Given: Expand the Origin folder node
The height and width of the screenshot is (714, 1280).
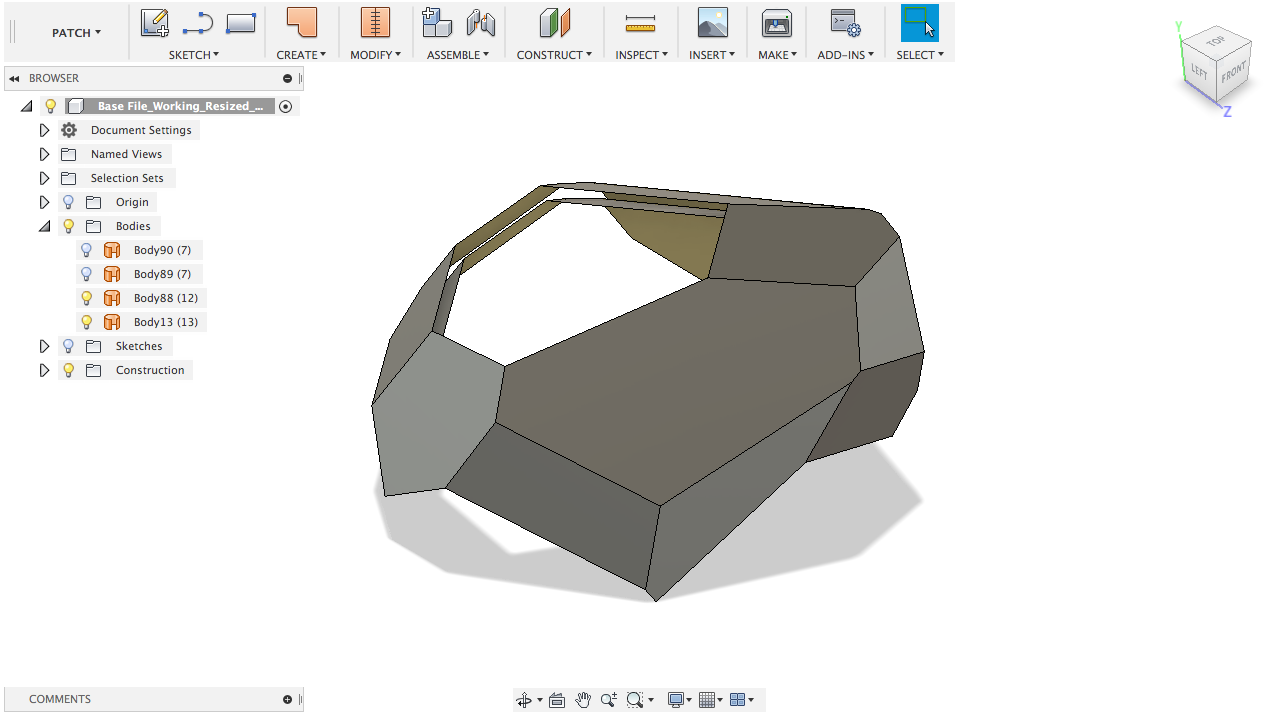Looking at the screenshot, I should 44,202.
